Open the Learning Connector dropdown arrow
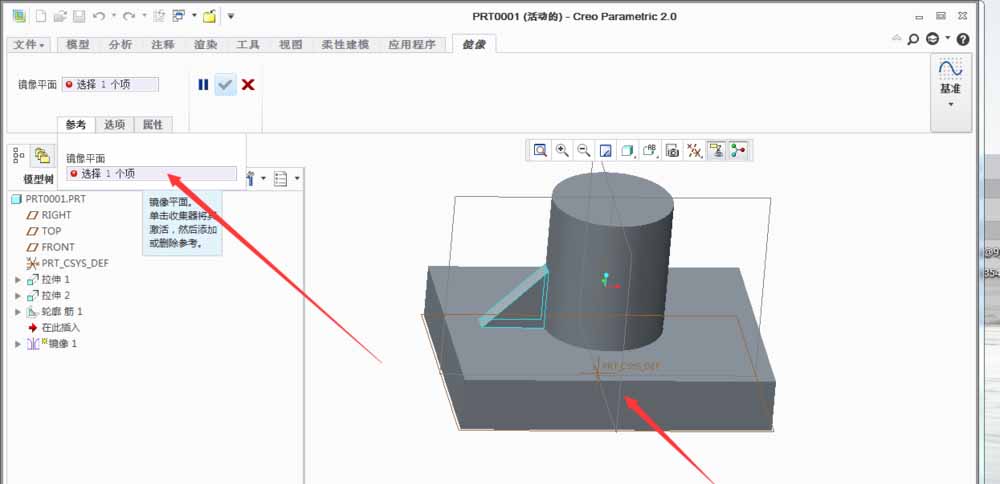The height and width of the screenshot is (484, 1000). (x=948, y=38)
